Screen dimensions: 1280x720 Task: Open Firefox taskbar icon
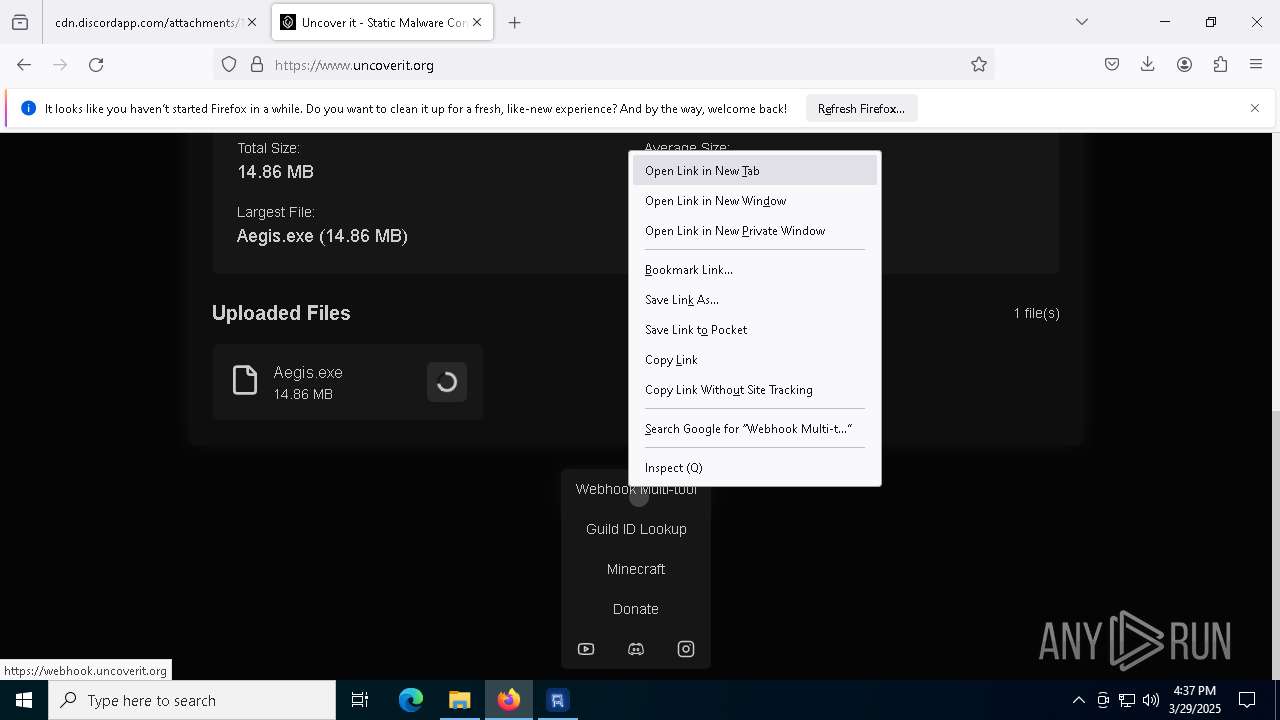509,700
